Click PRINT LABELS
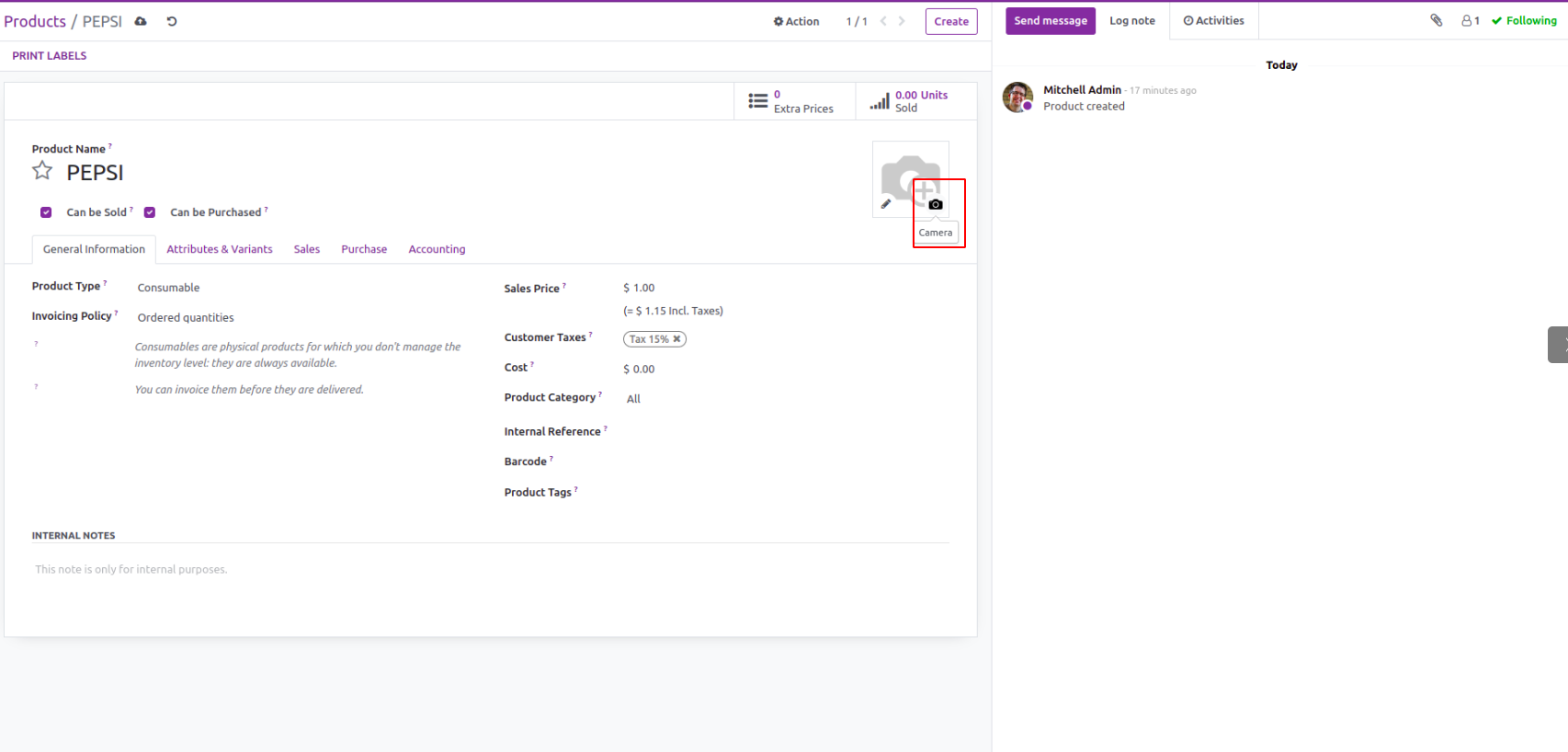This screenshot has width=1568, height=752. [50, 56]
